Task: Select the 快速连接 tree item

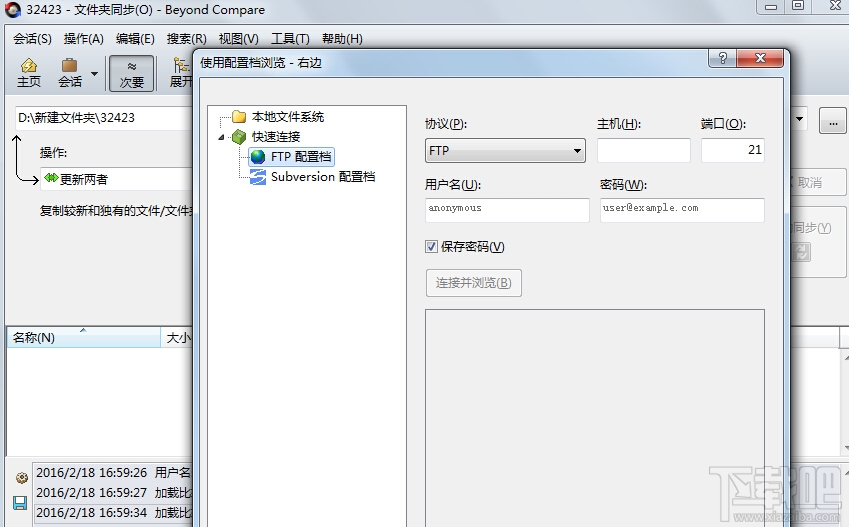Action: [x=276, y=136]
